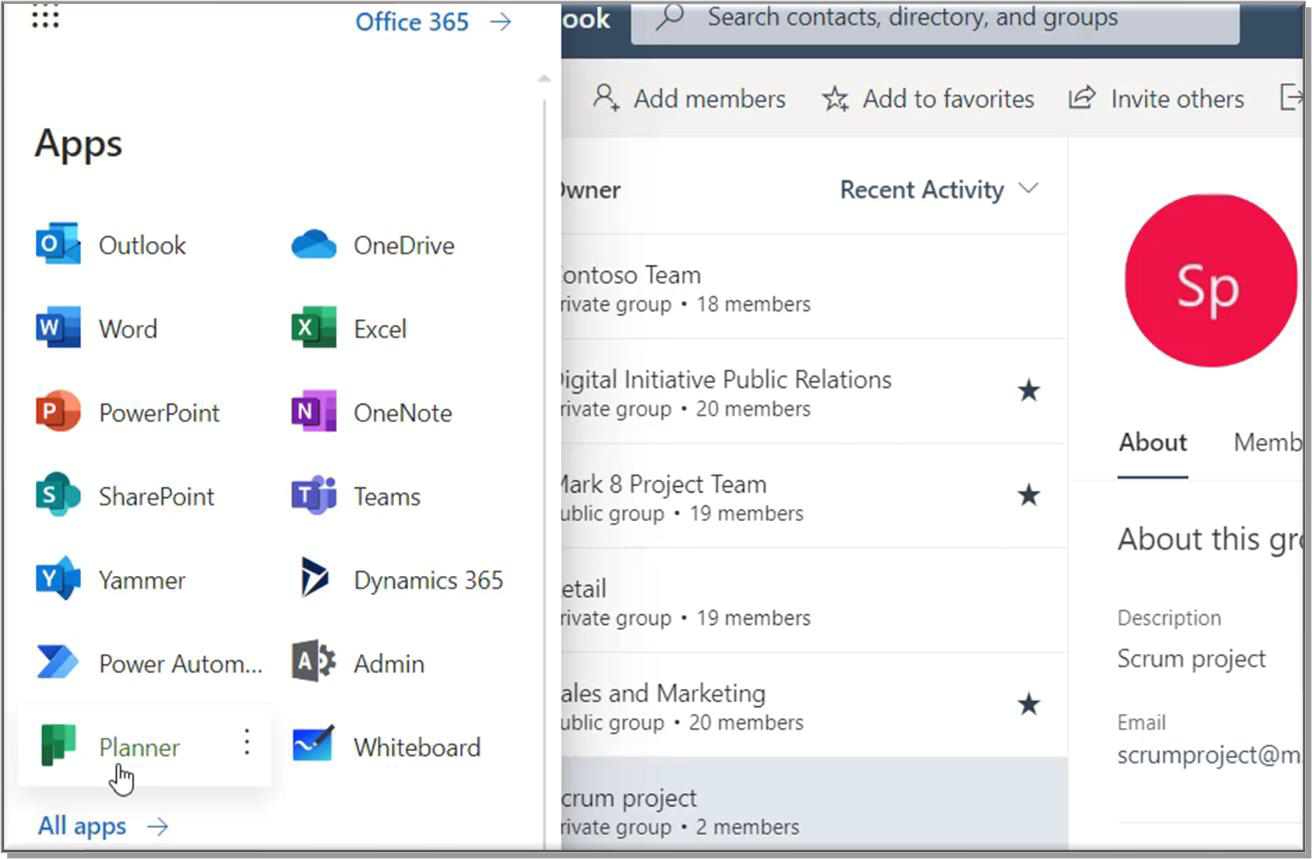Select the About tab
Viewport: 1312px width, 859px height.
pyautogui.click(x=1153, y=443)
